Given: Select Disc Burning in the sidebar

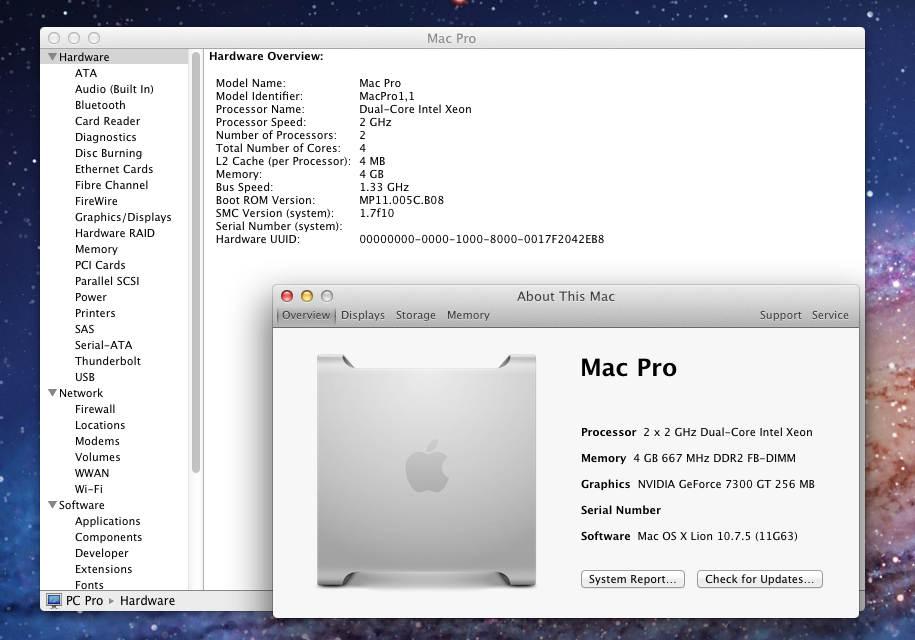Looking at the screenshot, I should click(x=109, y=153).
